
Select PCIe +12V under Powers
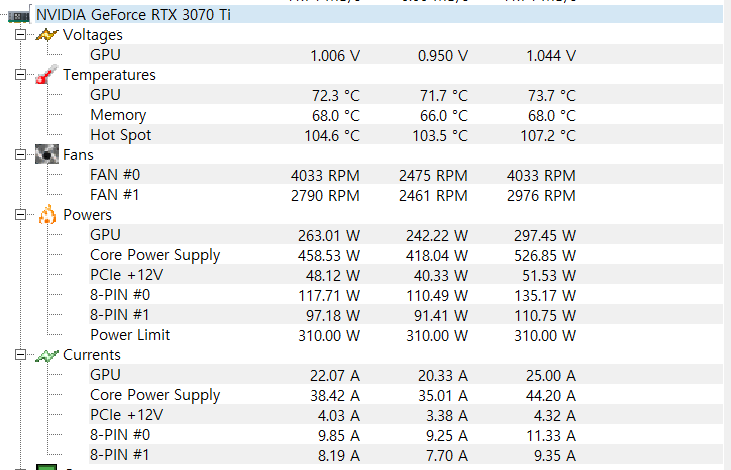[x=406, y=275]
